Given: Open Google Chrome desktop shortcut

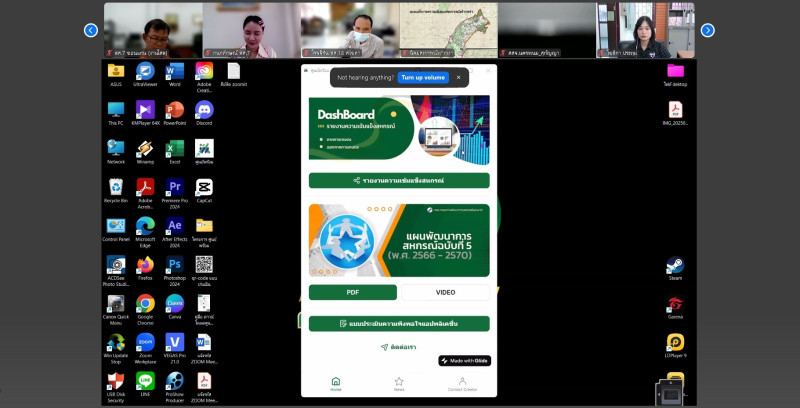Looking at the screenshot, I should click(x=145, y=303).
